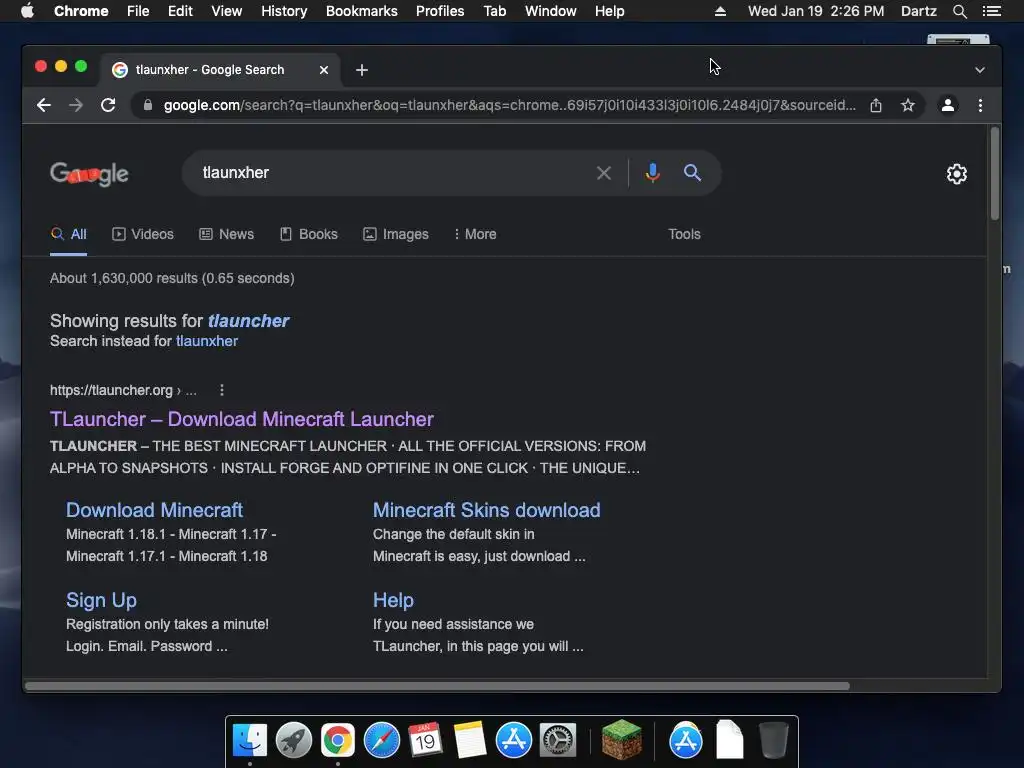Open the Apple menu
The height and width of the screenshot is (768, 1024).
click(27, 11)
